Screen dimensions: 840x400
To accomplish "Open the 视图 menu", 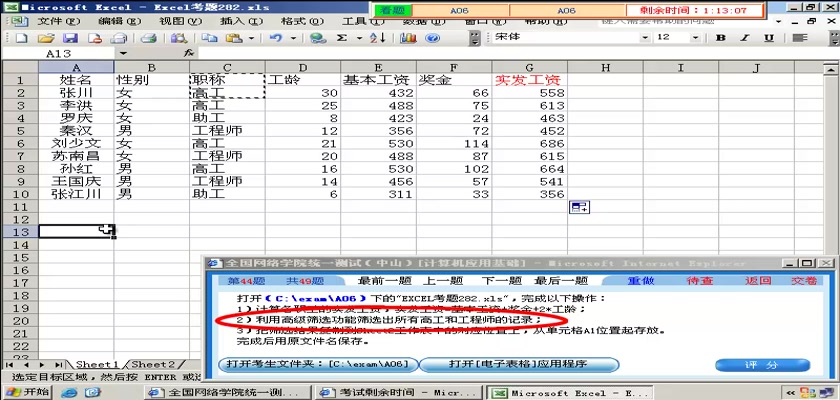I will point(181,21).
